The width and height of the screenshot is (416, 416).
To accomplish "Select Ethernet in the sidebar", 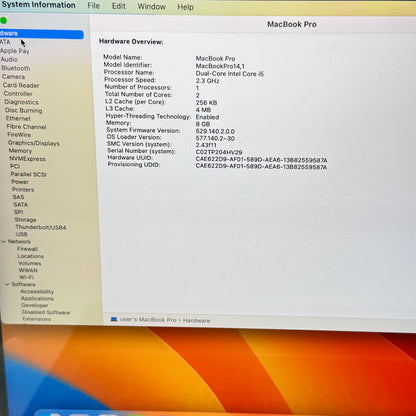I will (18, 118).
